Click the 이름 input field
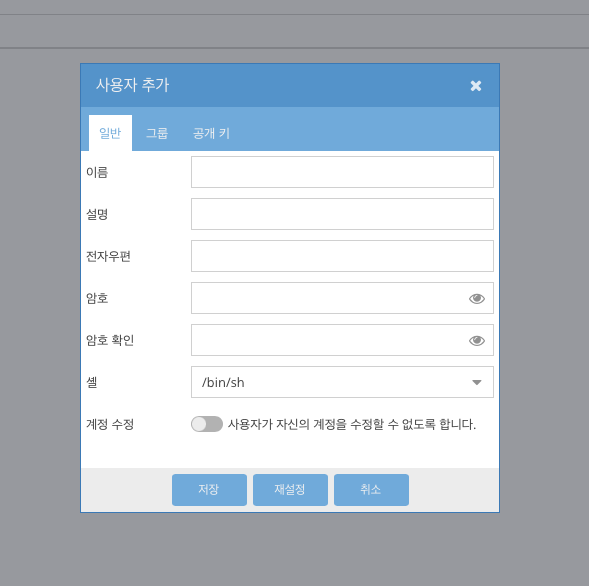This screenshot has height=586, width=589. tap(342, 172)
